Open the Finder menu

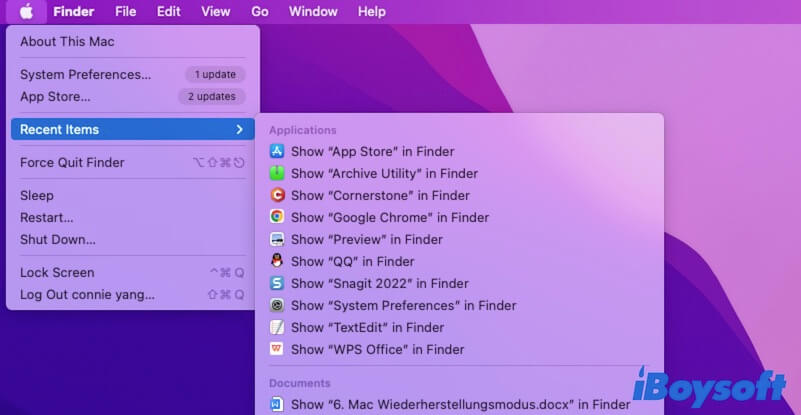pyautogui.click(x=74, y=11)
